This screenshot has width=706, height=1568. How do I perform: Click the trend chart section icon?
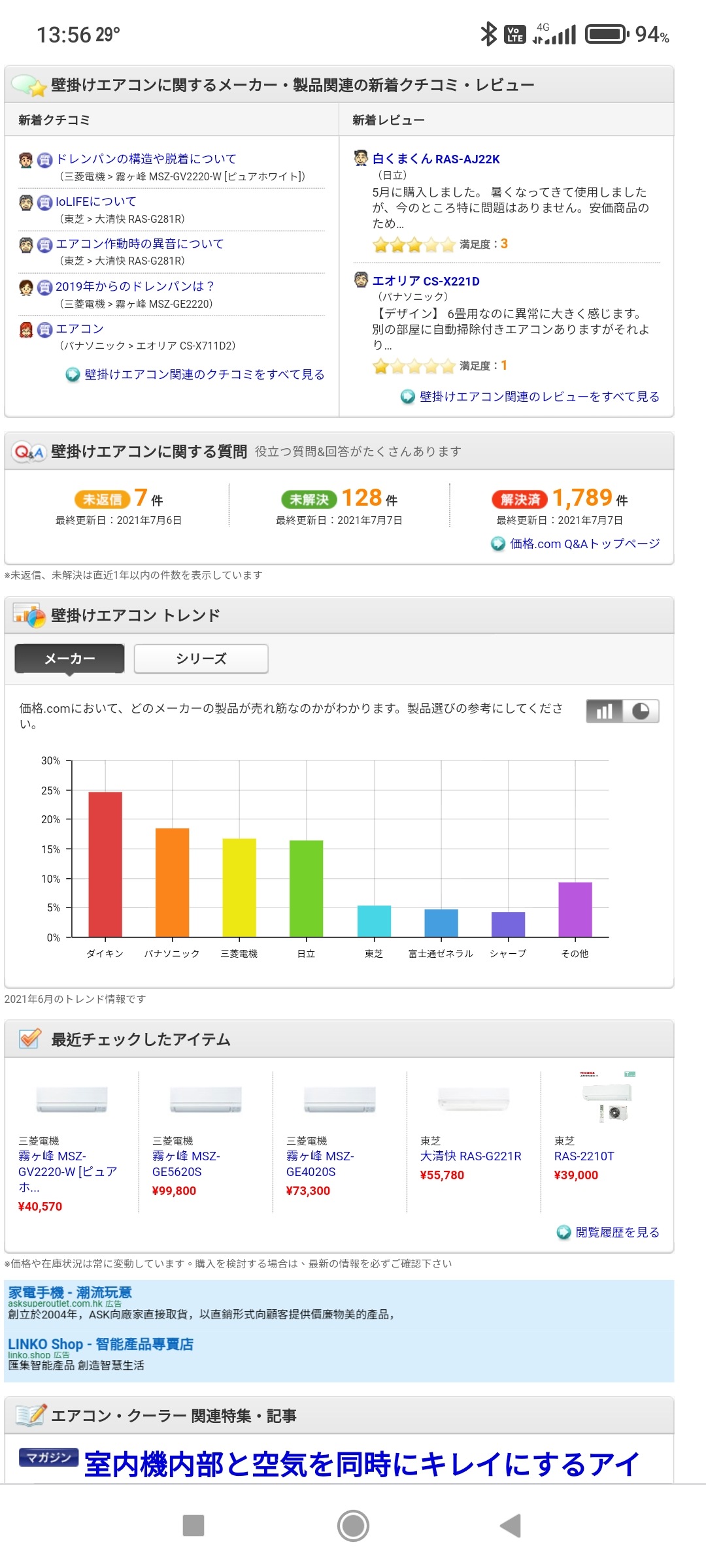click(x=29, y=615)
